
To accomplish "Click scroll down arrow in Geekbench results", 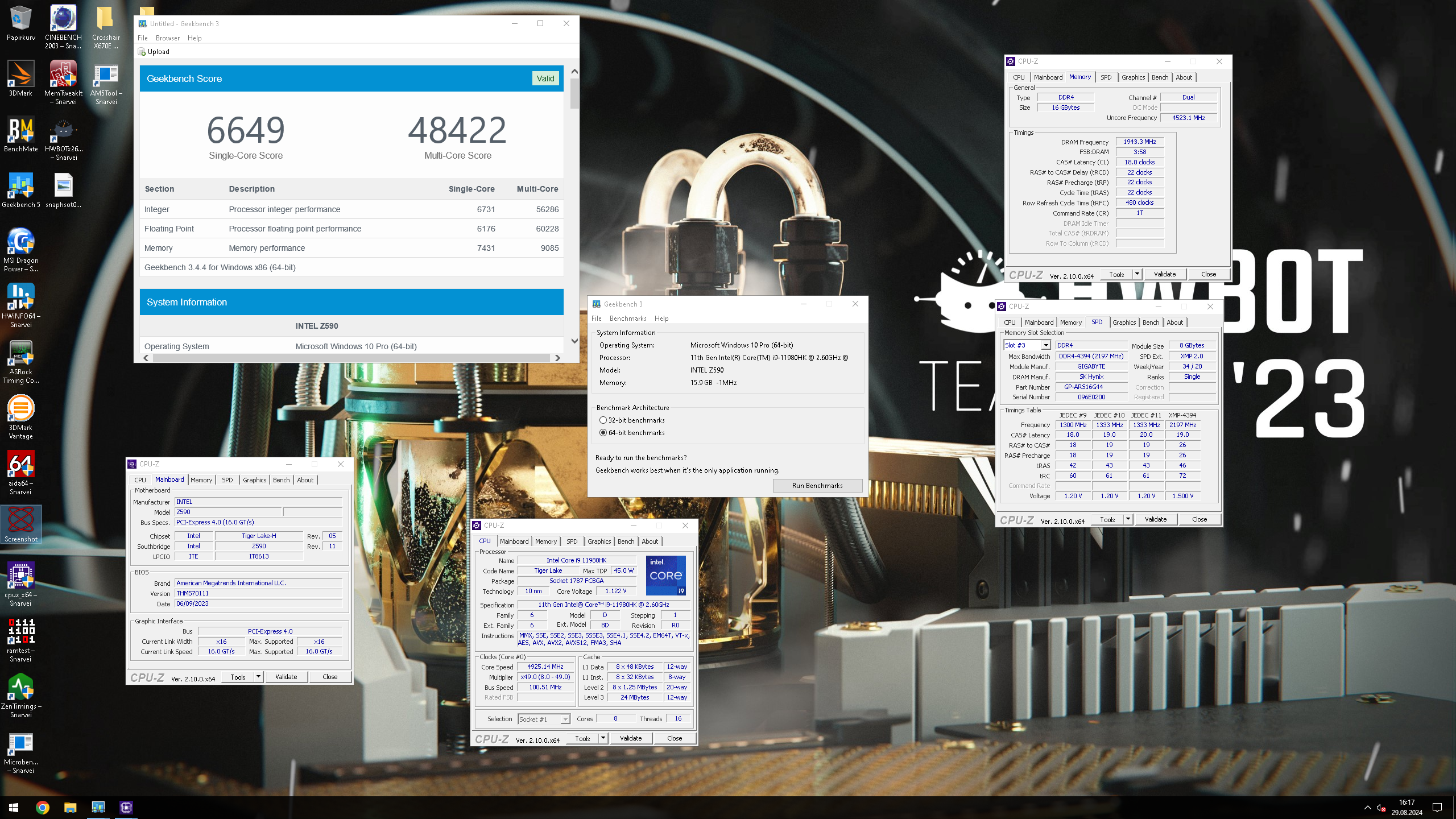I will tap(574, 341).
